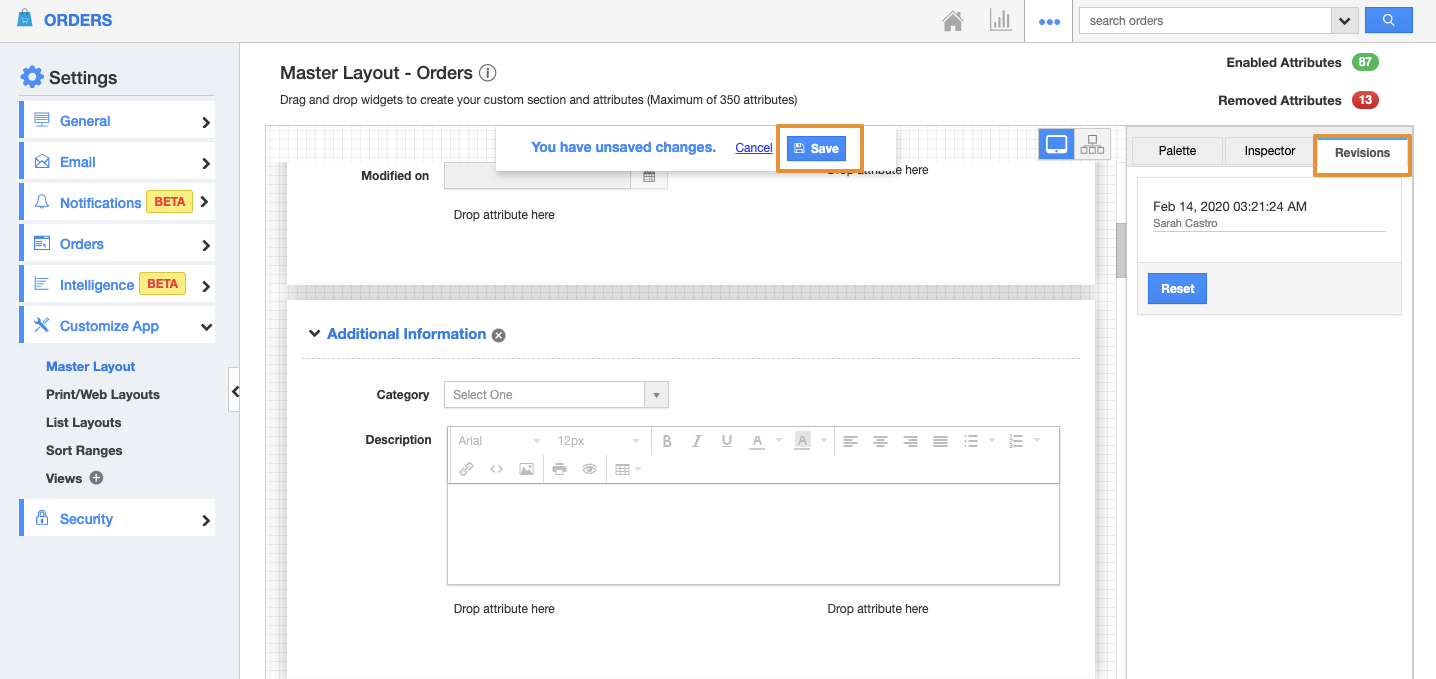Switch to the Palette tab
The width and height of the screenshot is (1436, 679).
point(1177,151)
